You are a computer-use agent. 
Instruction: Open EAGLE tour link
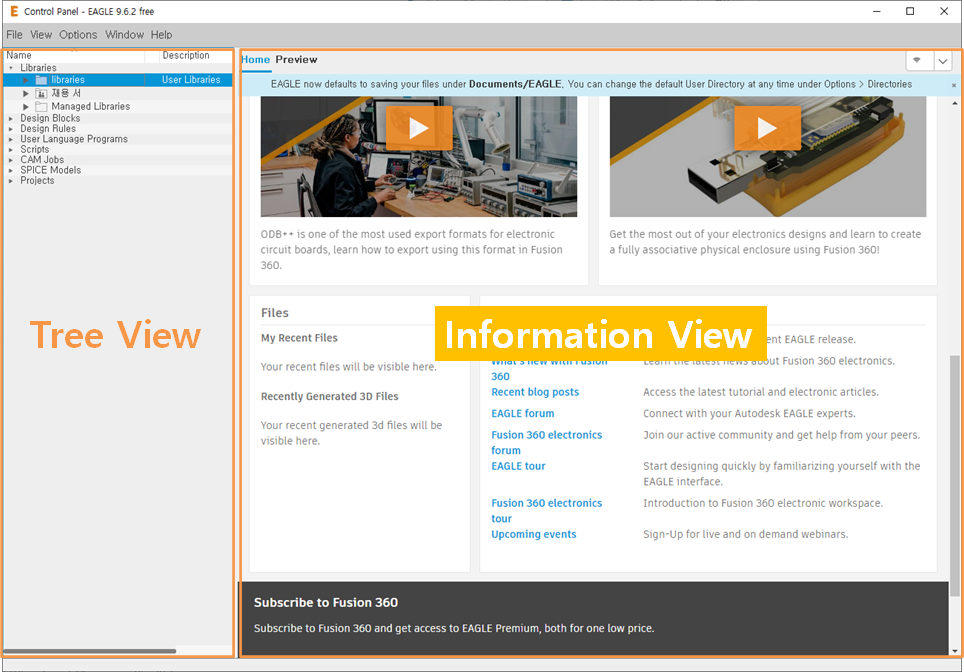(x=518, y=466)
